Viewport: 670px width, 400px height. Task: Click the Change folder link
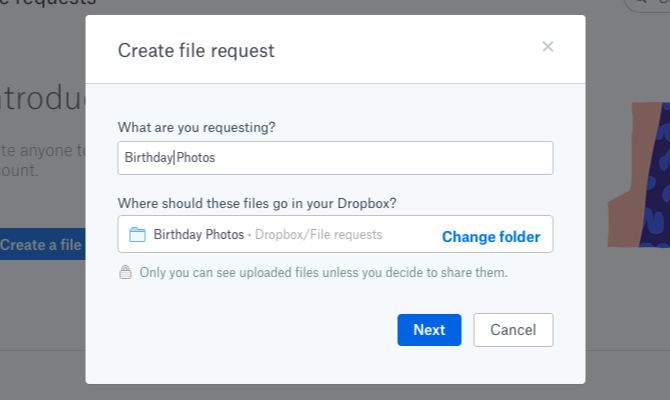(x=491, y=236)
